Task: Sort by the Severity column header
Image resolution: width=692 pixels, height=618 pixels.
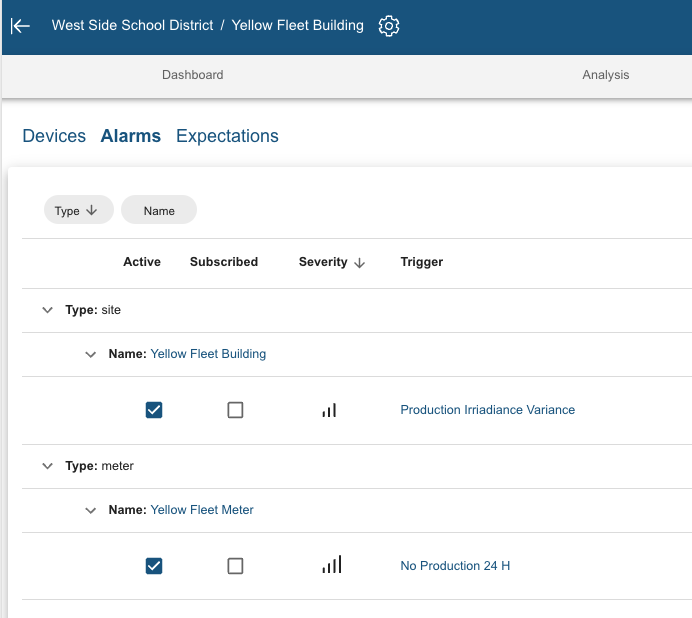Action: coord(323,262)
